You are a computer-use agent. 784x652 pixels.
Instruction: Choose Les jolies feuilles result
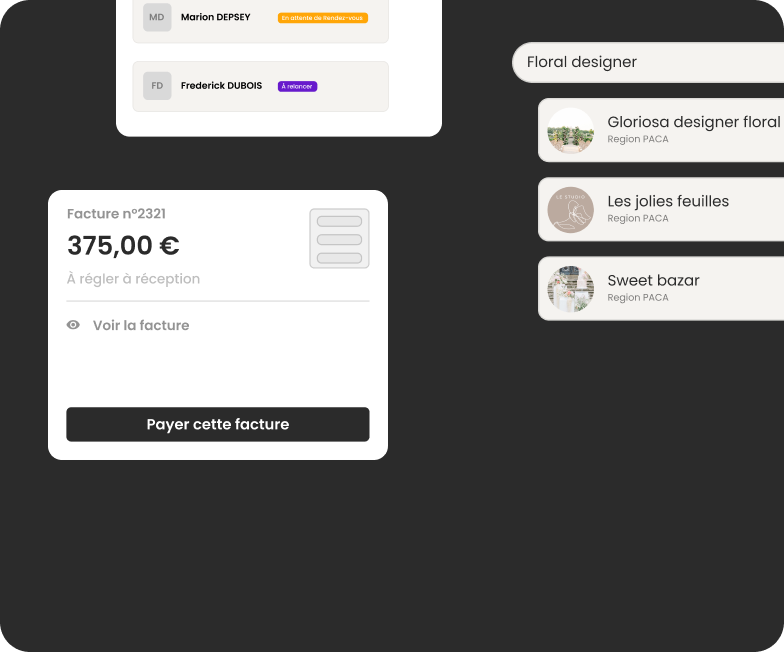click(661, 210)
